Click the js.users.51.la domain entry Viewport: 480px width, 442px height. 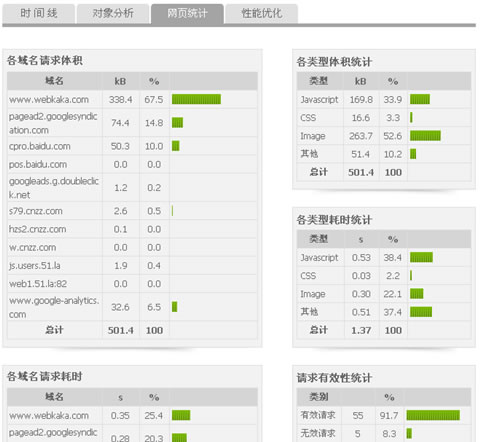click(35, 266)
